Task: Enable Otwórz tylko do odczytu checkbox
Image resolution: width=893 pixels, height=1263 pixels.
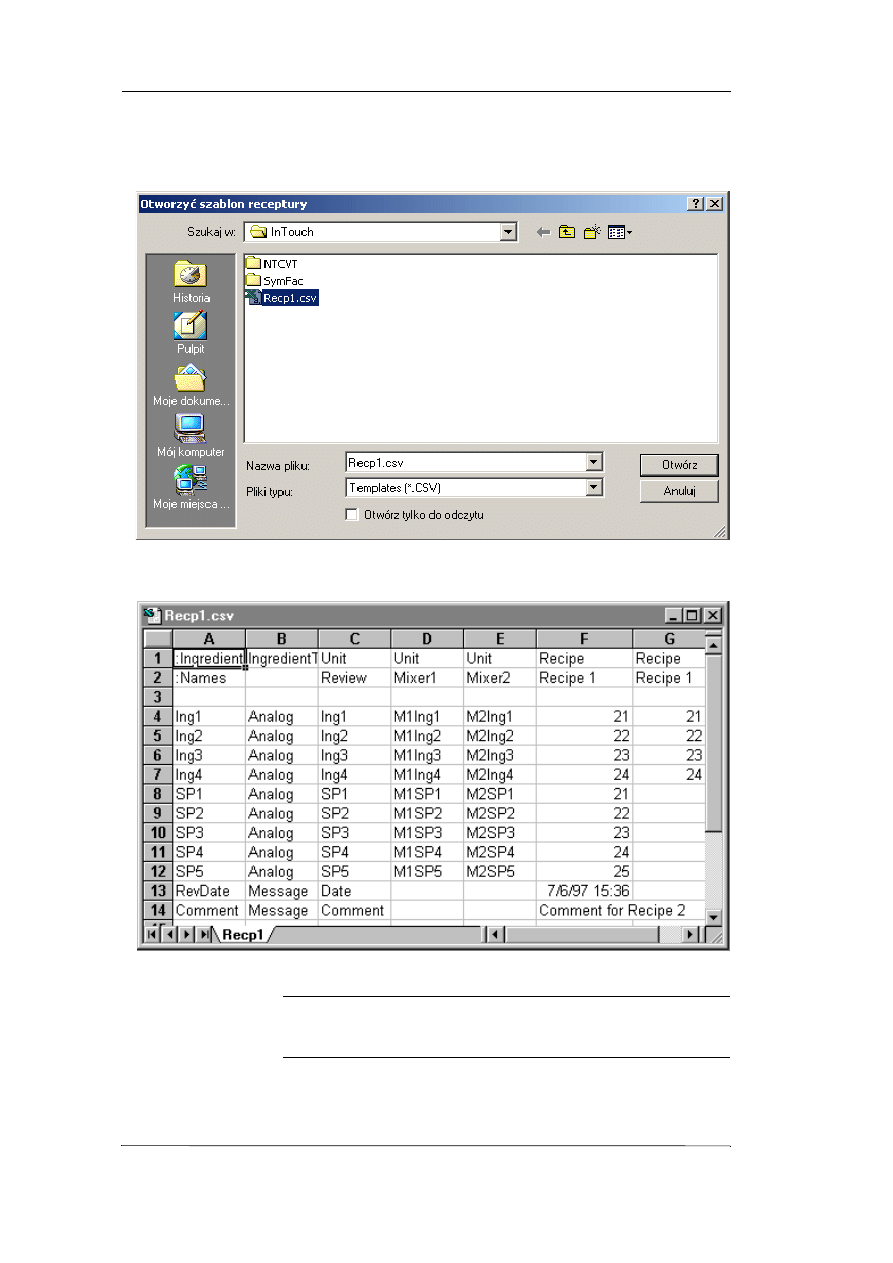Action: pos(351,515)
